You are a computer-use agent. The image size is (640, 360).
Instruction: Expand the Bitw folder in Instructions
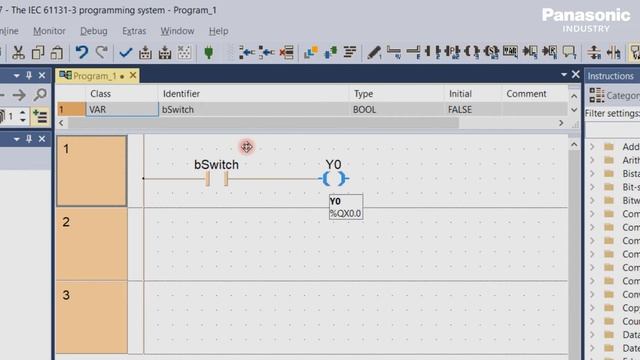click(x=592, y=200)
